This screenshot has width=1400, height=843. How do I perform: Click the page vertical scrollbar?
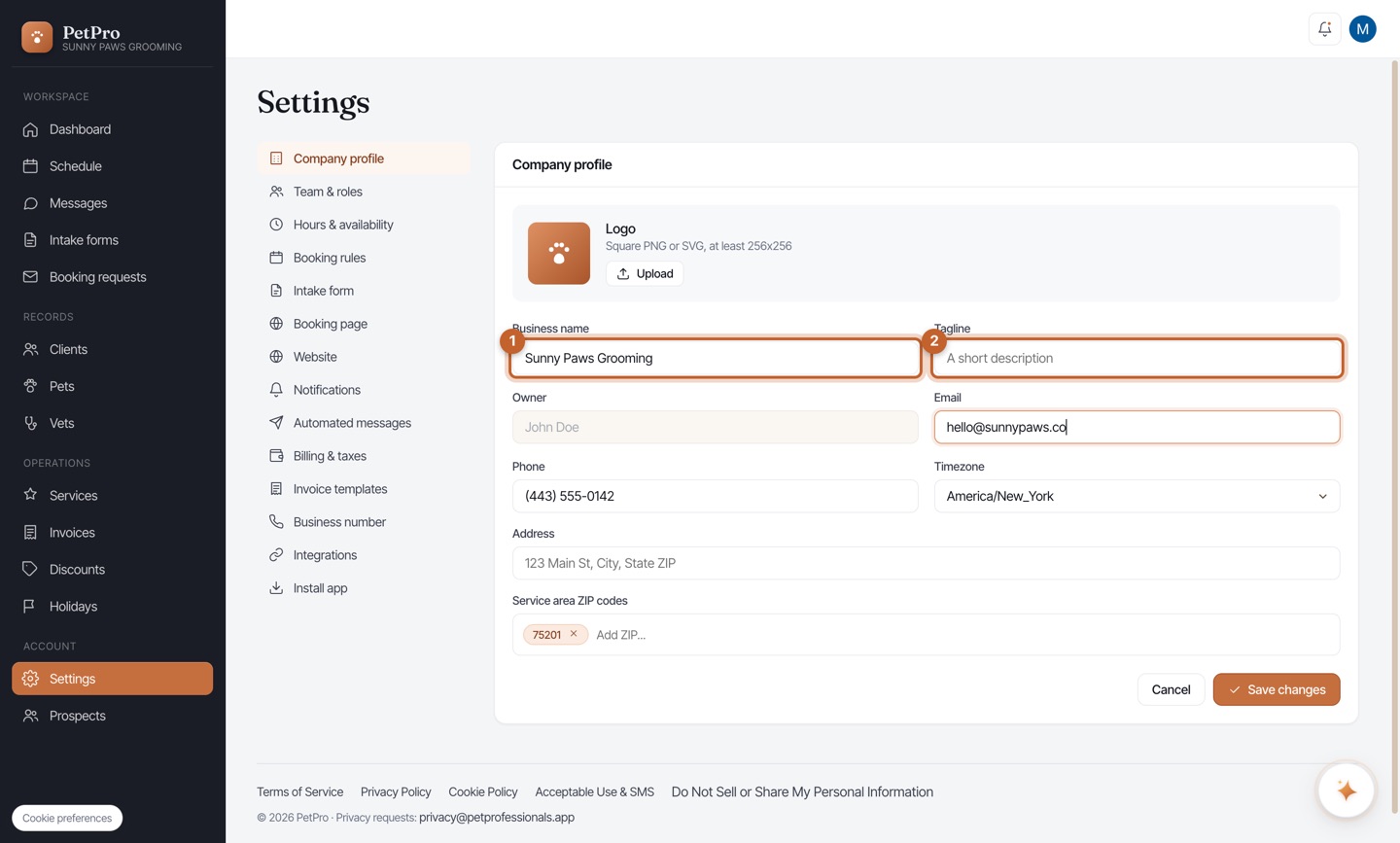(1394, 436)
